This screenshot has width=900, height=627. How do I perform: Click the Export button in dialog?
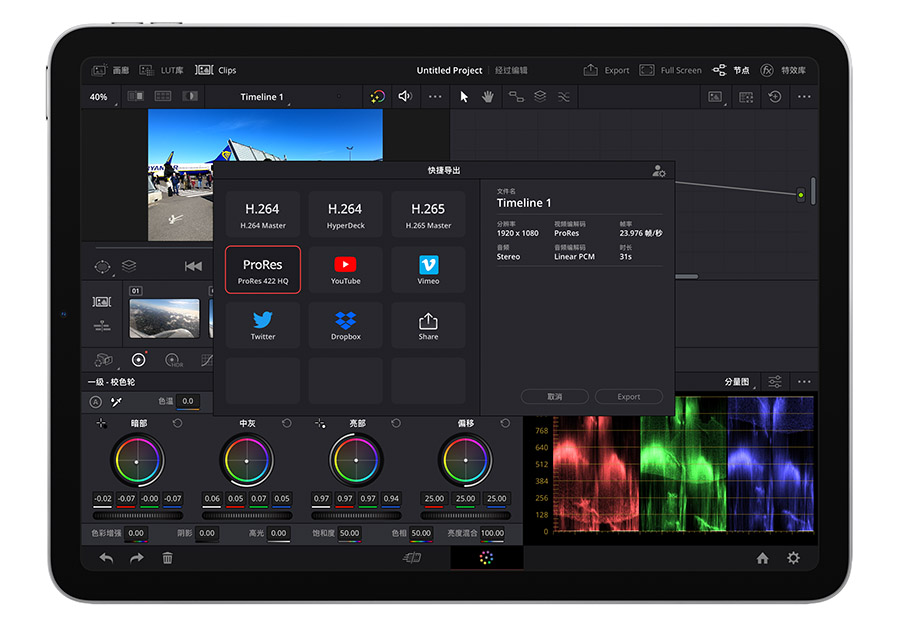(x=629, y=397)
